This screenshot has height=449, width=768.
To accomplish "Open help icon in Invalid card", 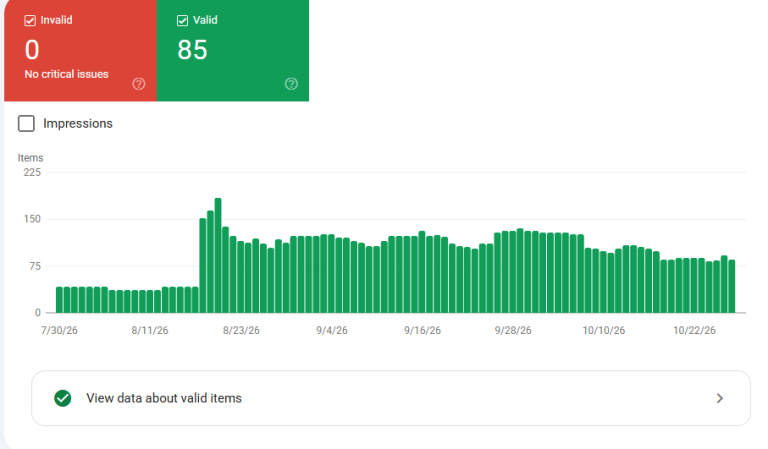I will click(139, 84).
